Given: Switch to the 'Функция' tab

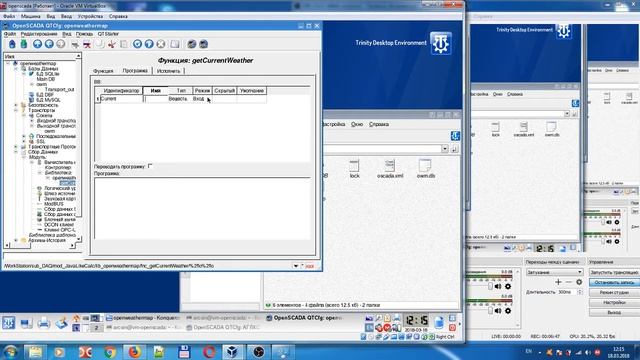Looking at the screenshot, I should tap(103, 71).
